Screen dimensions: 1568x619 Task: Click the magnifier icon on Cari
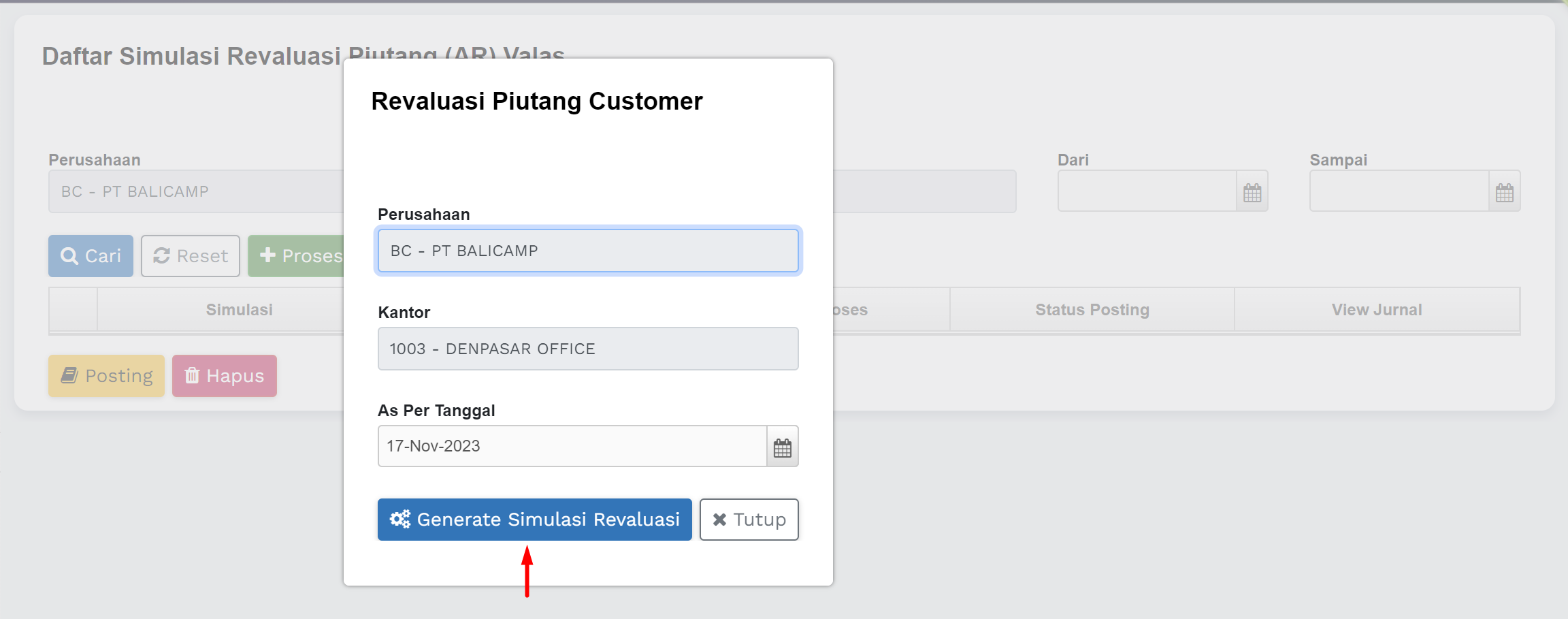tap(69, 256)
